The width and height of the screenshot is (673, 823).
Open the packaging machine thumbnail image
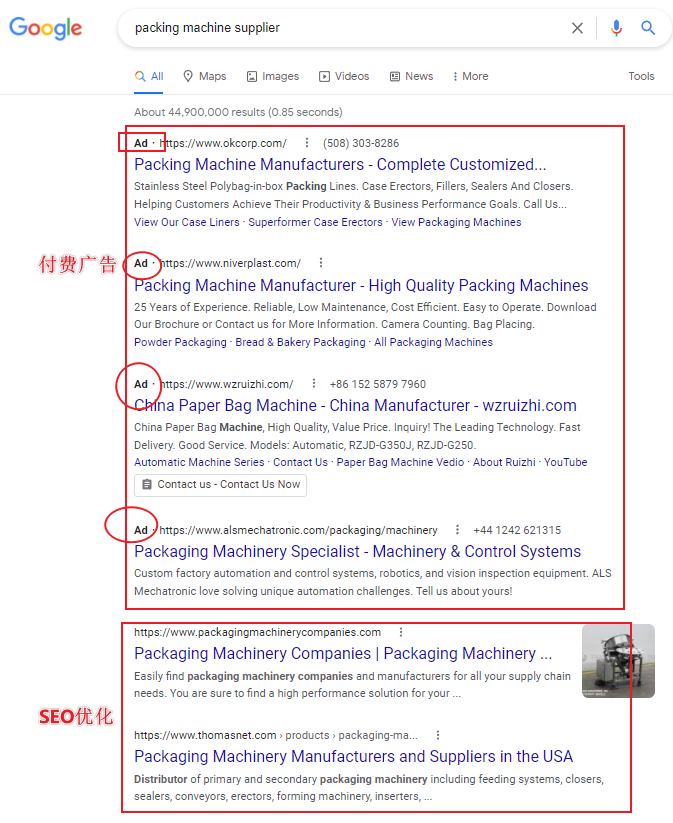[x=618, y=661]
